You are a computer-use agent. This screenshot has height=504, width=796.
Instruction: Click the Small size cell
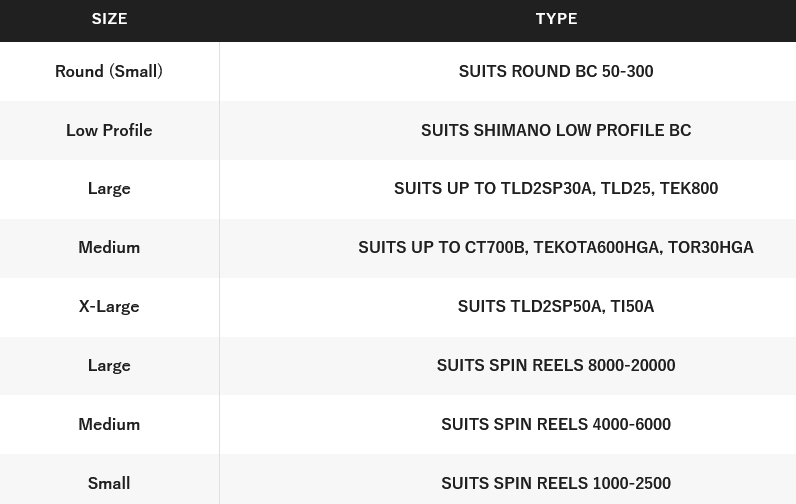[x=109, y=483]
